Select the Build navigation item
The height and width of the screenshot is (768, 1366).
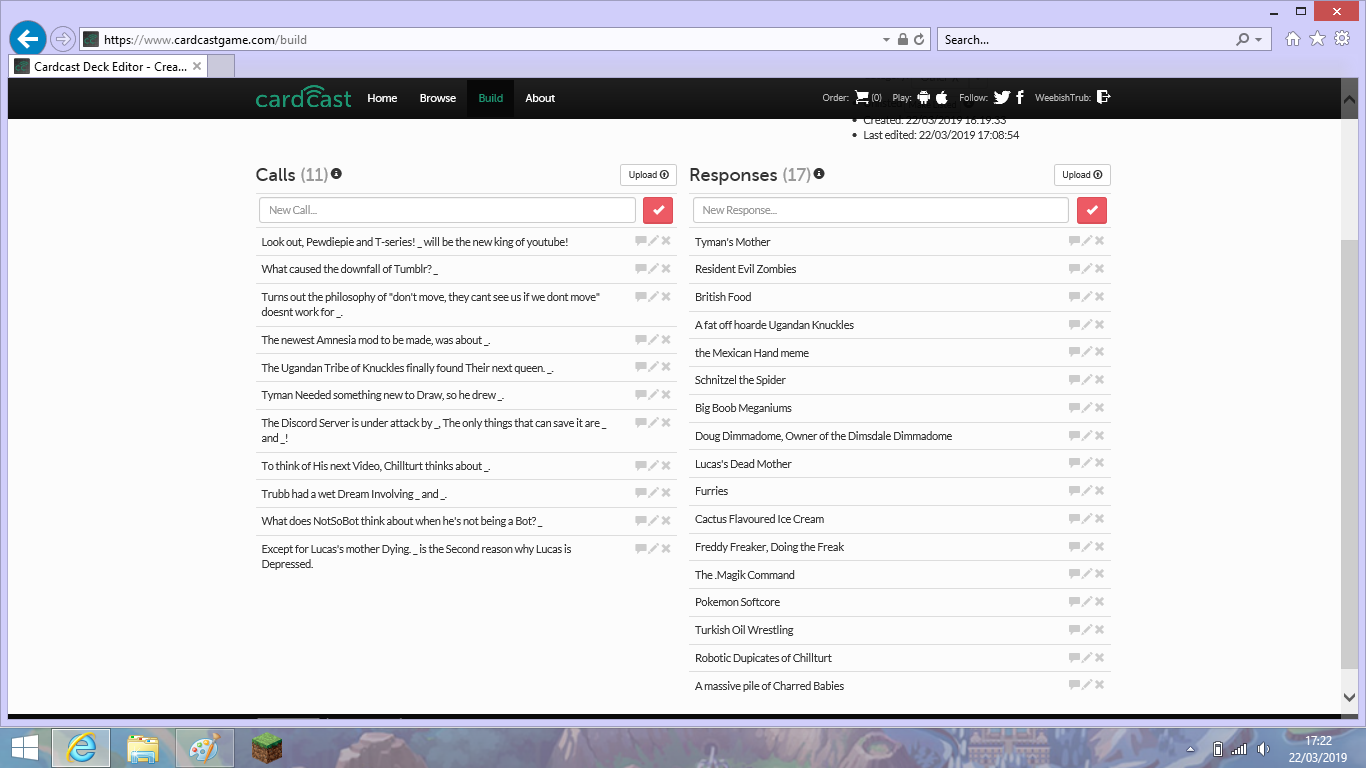[490, 98]
